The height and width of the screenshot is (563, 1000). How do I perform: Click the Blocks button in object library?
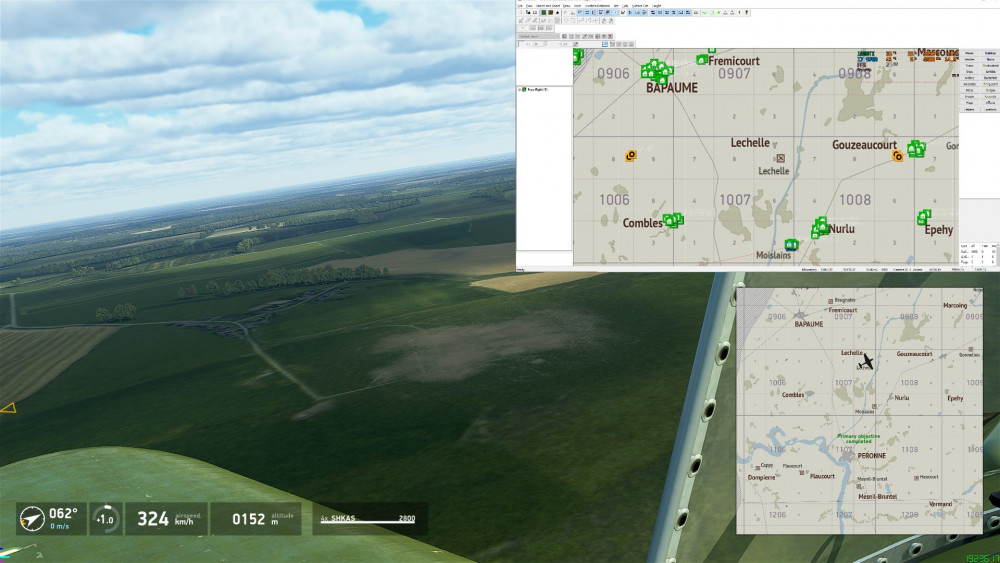(x=990, y=59)
